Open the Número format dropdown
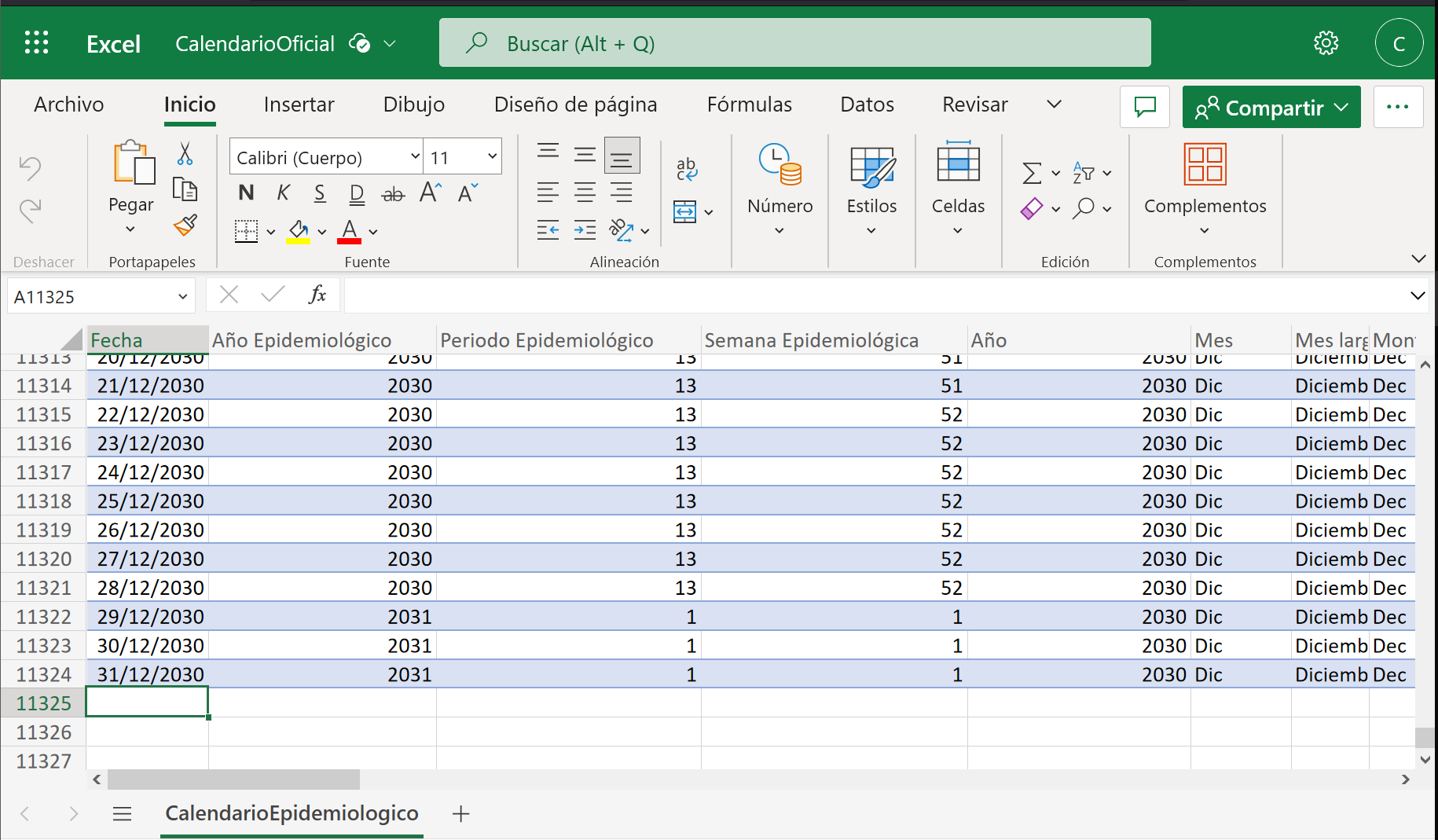 click(780, 230)
